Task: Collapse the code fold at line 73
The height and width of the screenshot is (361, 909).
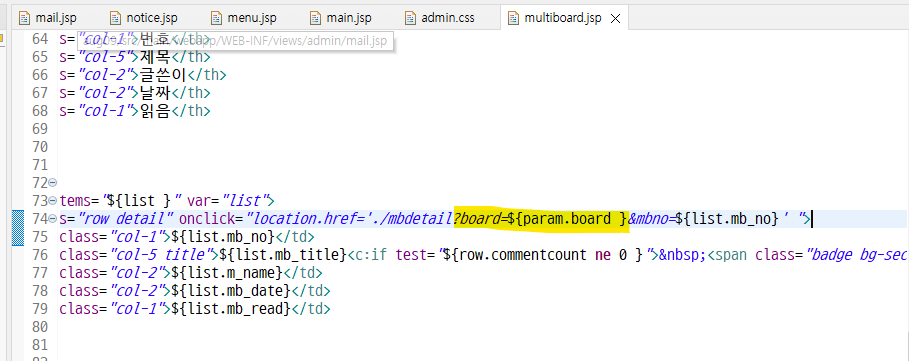Action: pos(53,201)
